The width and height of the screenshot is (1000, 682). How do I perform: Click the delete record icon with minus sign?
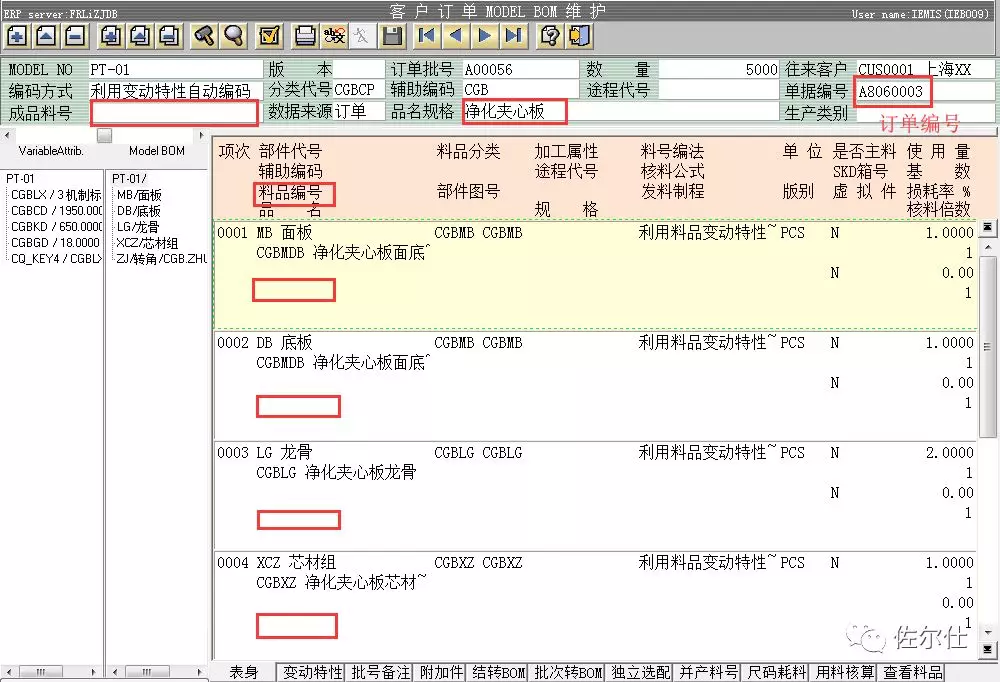tap(75, 36)
